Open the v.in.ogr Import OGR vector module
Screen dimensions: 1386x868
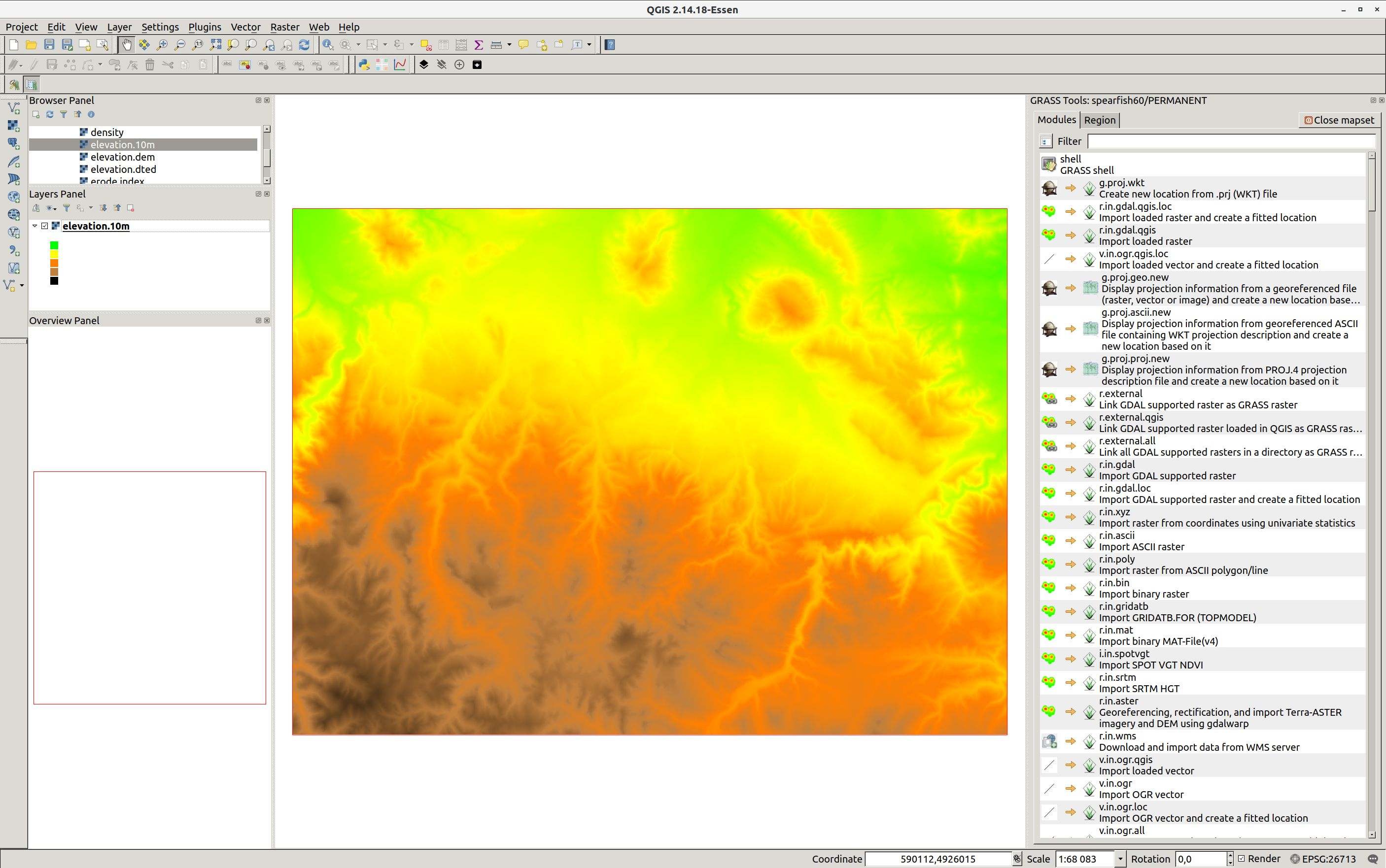[x=1202, y=789]
